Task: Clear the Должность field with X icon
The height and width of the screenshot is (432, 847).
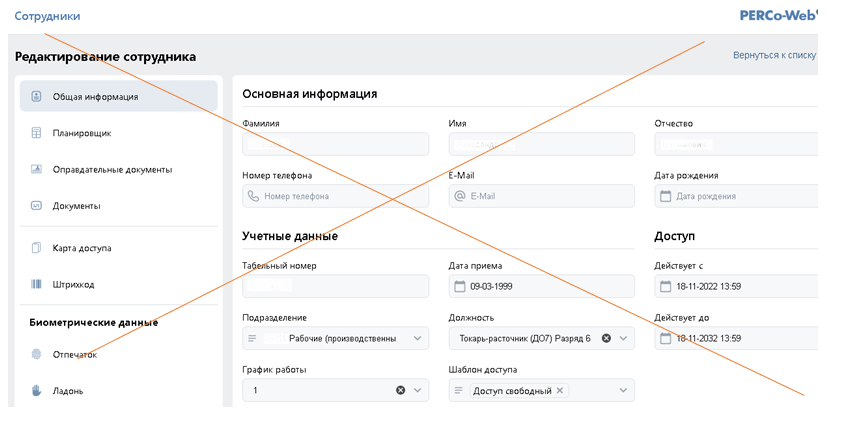Action: coord(606,338)
